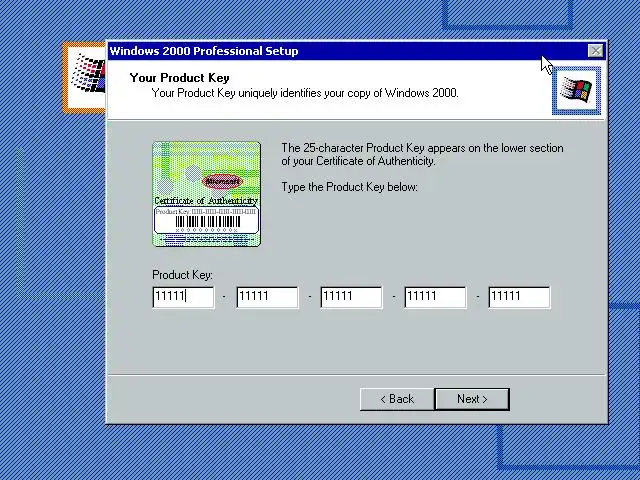Viewport: 640px width, 480px height.
Task: Click the Windows logo behind the dialog
Action: 85,77
